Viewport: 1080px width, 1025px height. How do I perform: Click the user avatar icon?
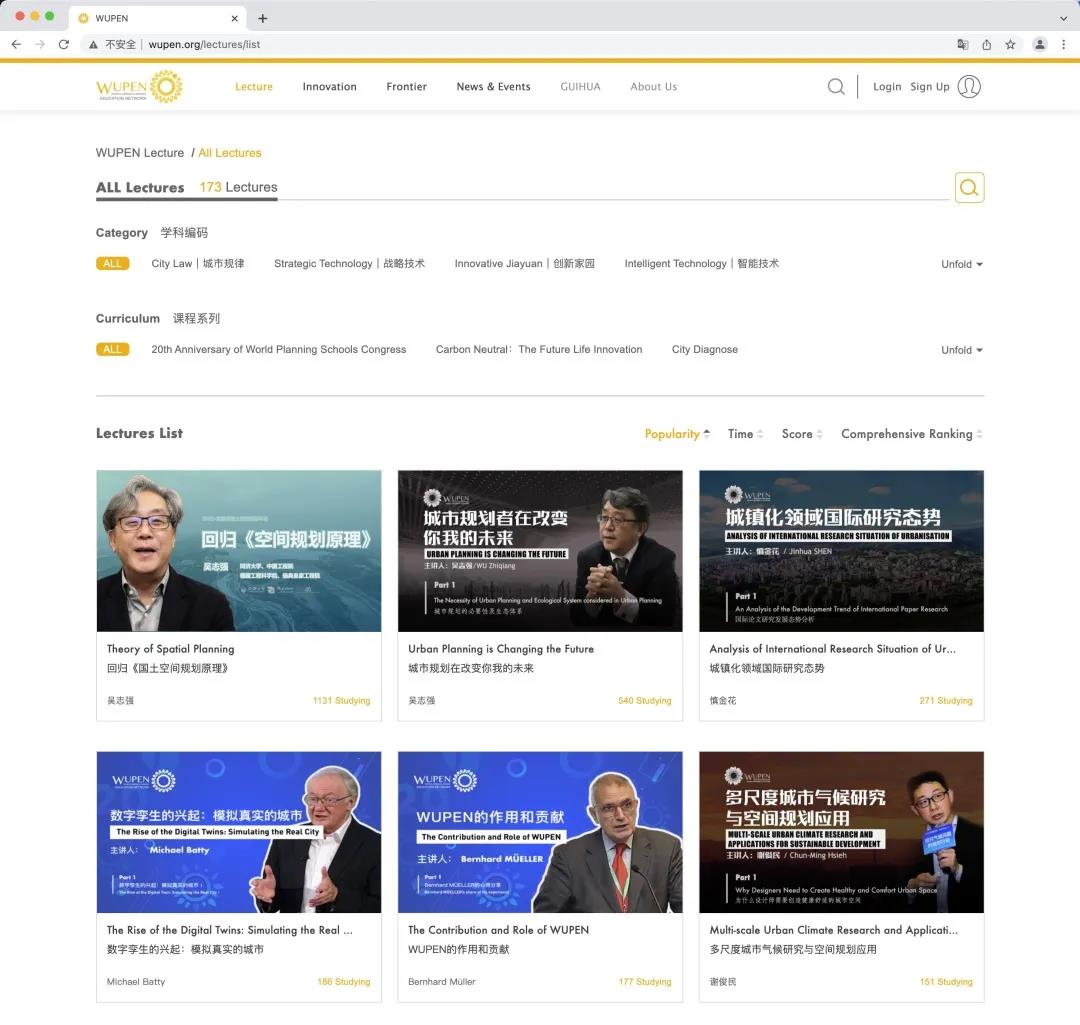968,87
